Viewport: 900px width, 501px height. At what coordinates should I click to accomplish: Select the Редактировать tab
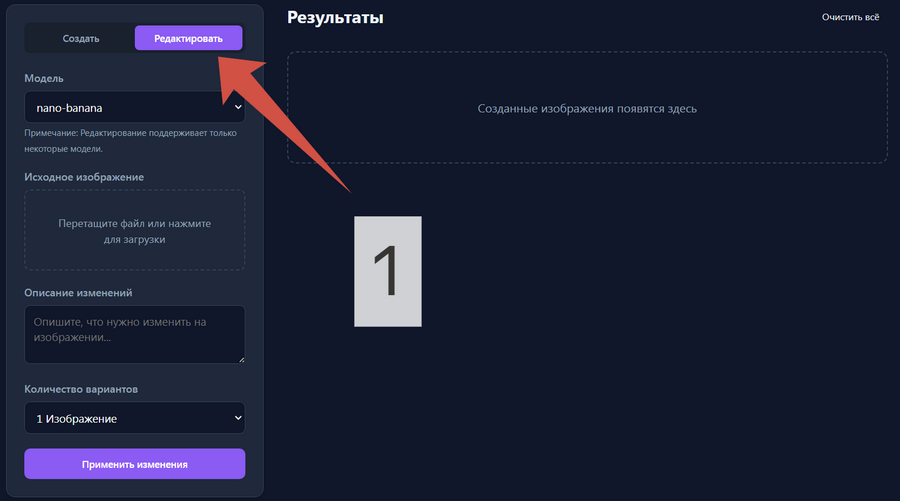(188, 39)
